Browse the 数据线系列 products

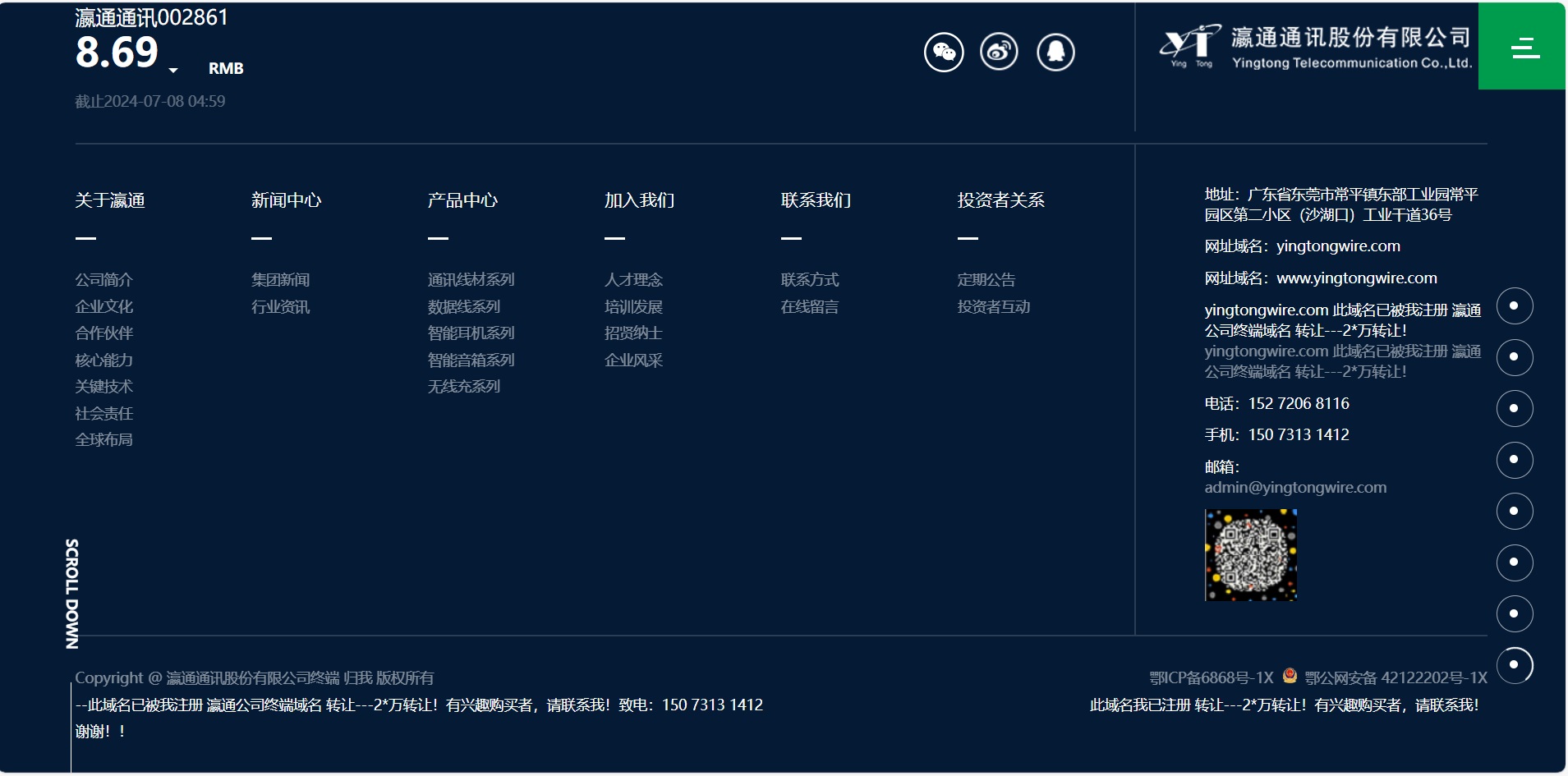click(463, 306)
